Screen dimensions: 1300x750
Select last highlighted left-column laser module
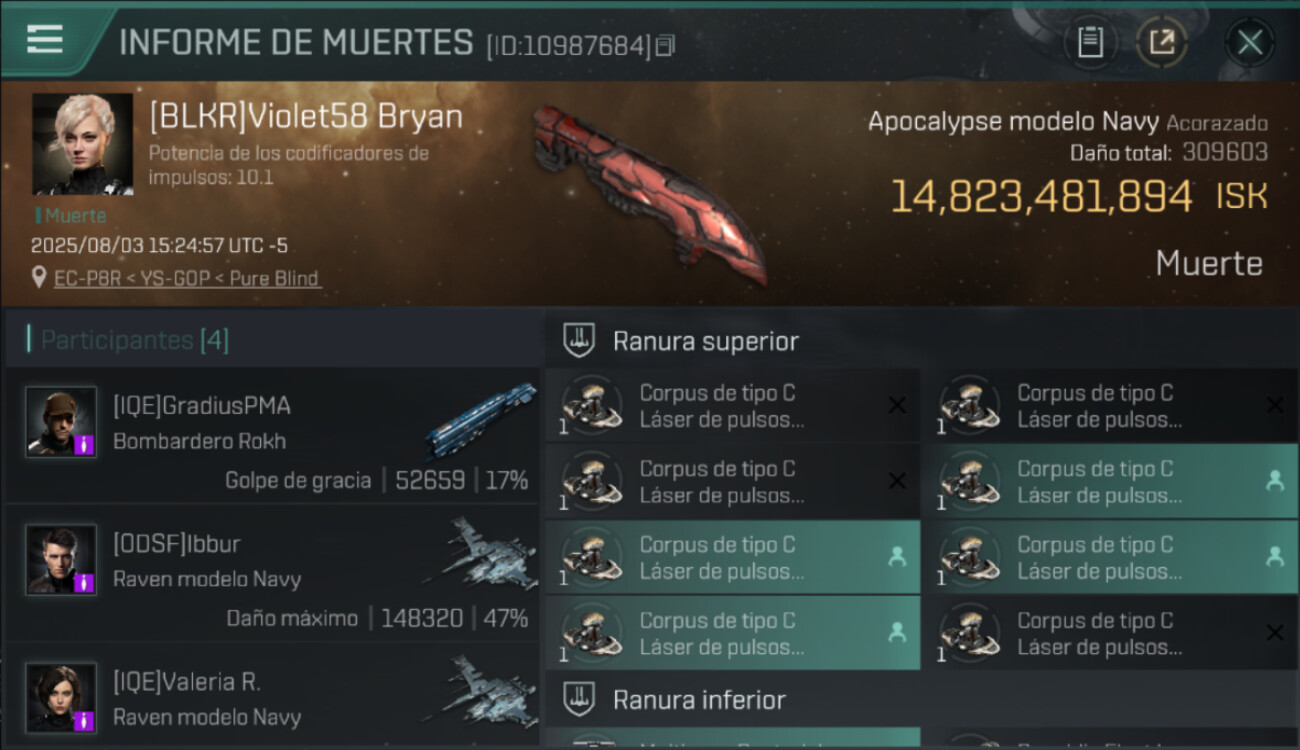click(x=733, y=633)
